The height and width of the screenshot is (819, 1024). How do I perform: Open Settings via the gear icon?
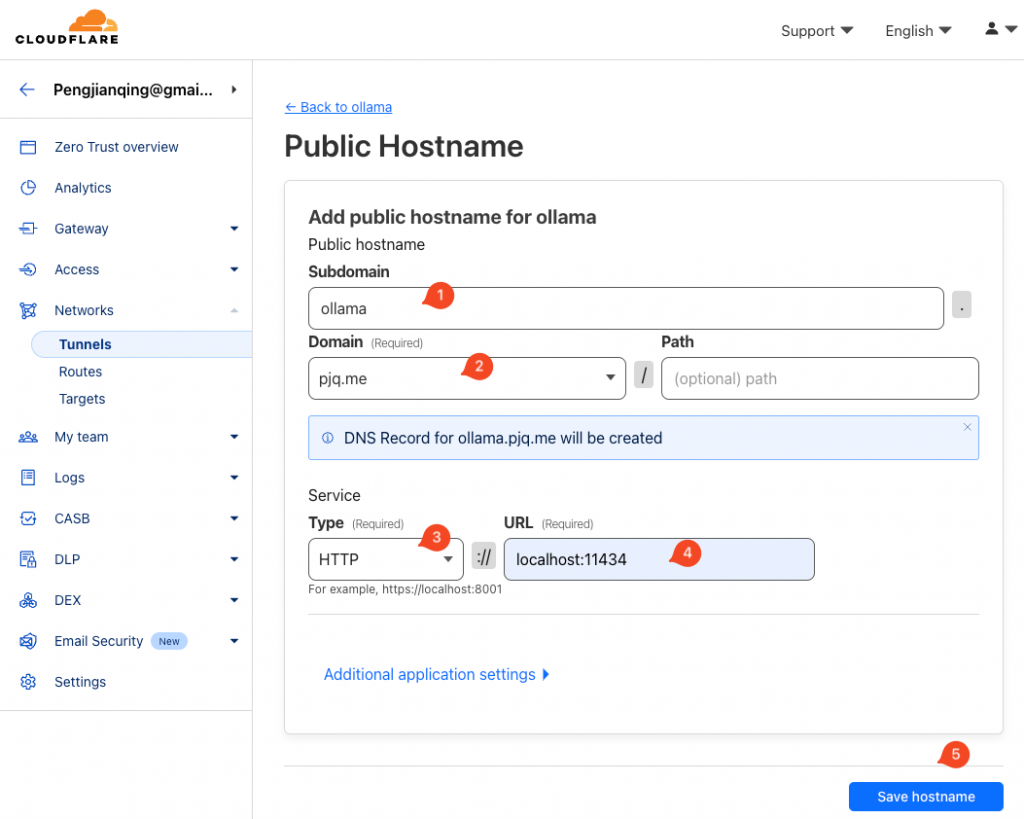(x=28, y=682)
